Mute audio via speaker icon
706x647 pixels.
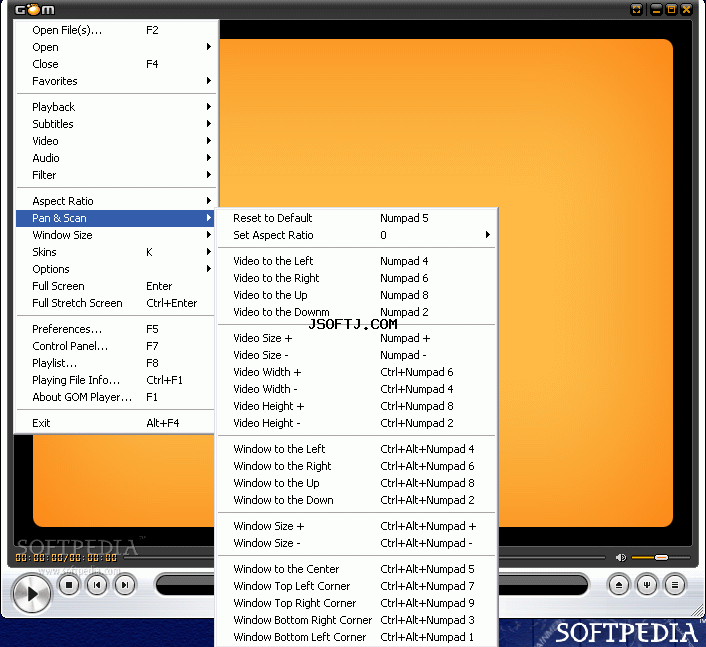621,557
